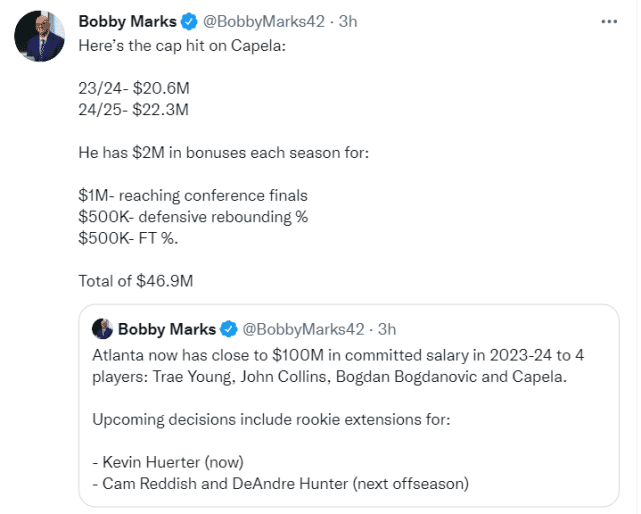641x514 pixels.
Task: Click the "Total of $46.9M" line
Action: tap(135, 281)
